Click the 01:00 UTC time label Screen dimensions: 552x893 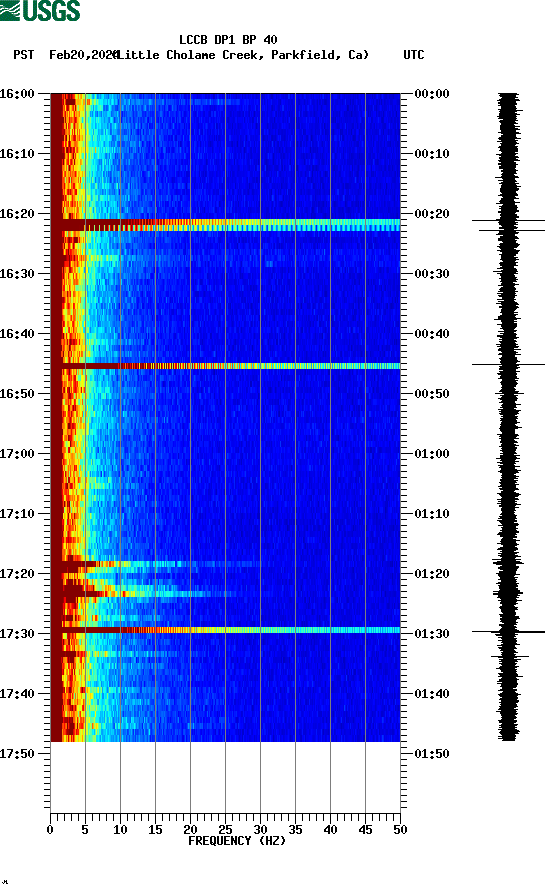click(x=432, y=454)
